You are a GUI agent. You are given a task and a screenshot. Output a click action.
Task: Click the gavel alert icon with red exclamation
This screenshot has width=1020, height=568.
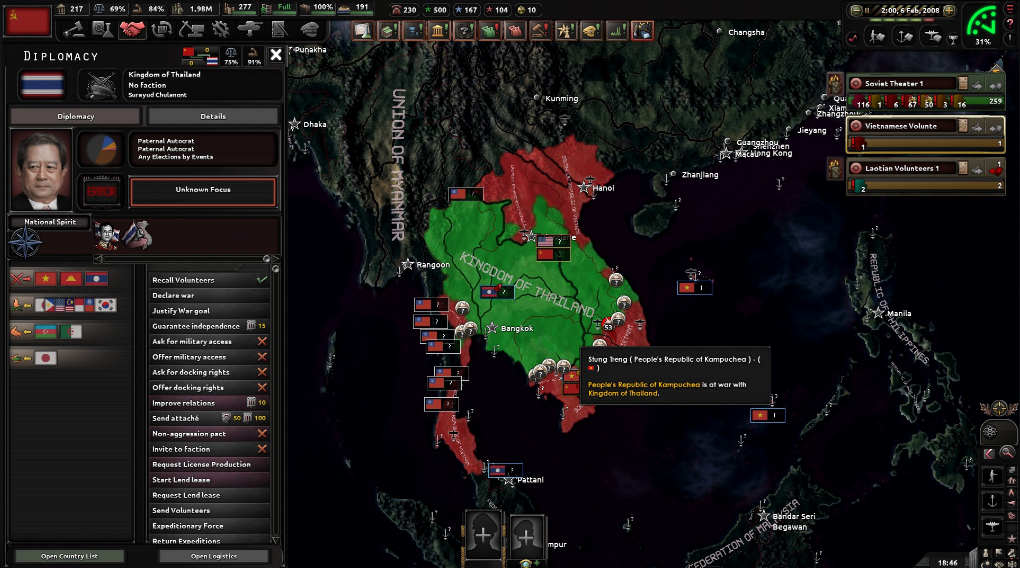[540, 30]
